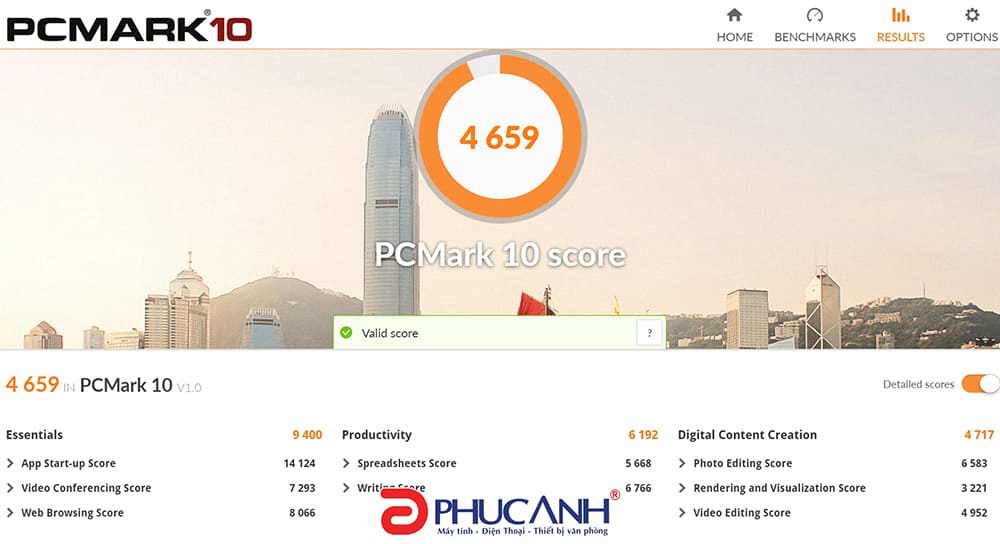This screenshot has width=1000, height=544.
Task: Click the PCMark 10 logo
Action: 129,28
